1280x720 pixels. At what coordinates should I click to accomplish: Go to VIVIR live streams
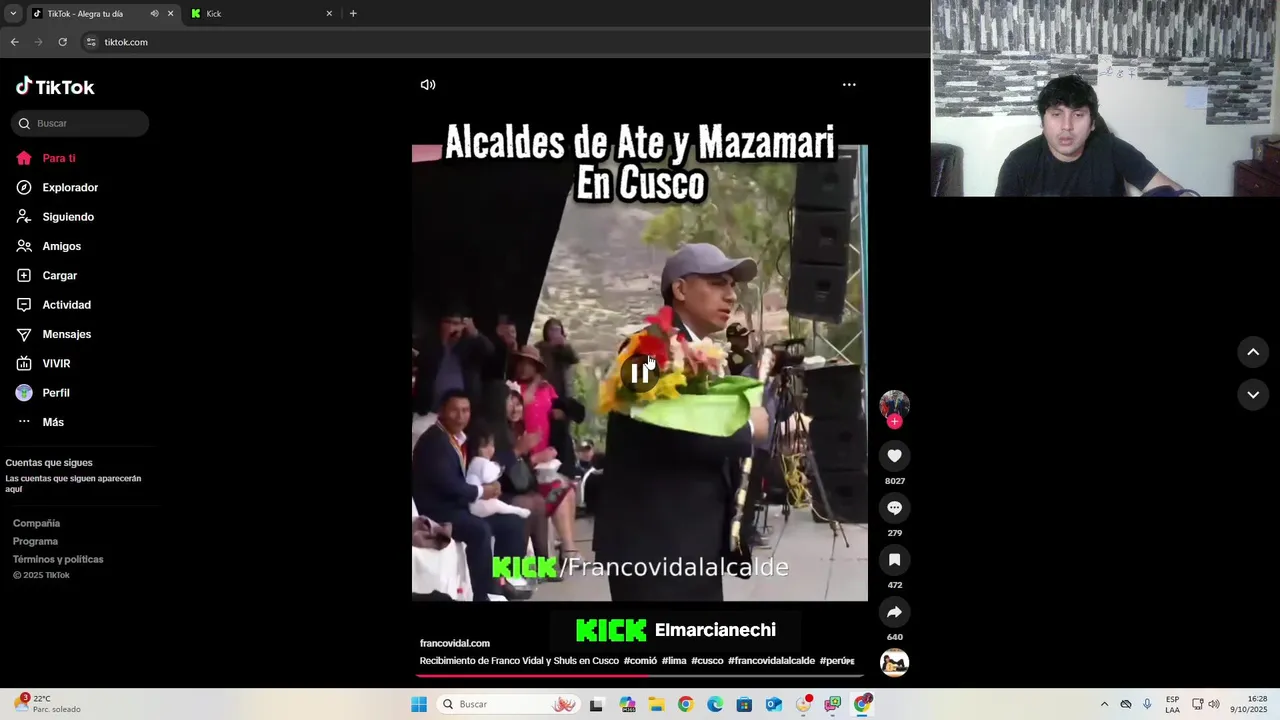point(43,363)
